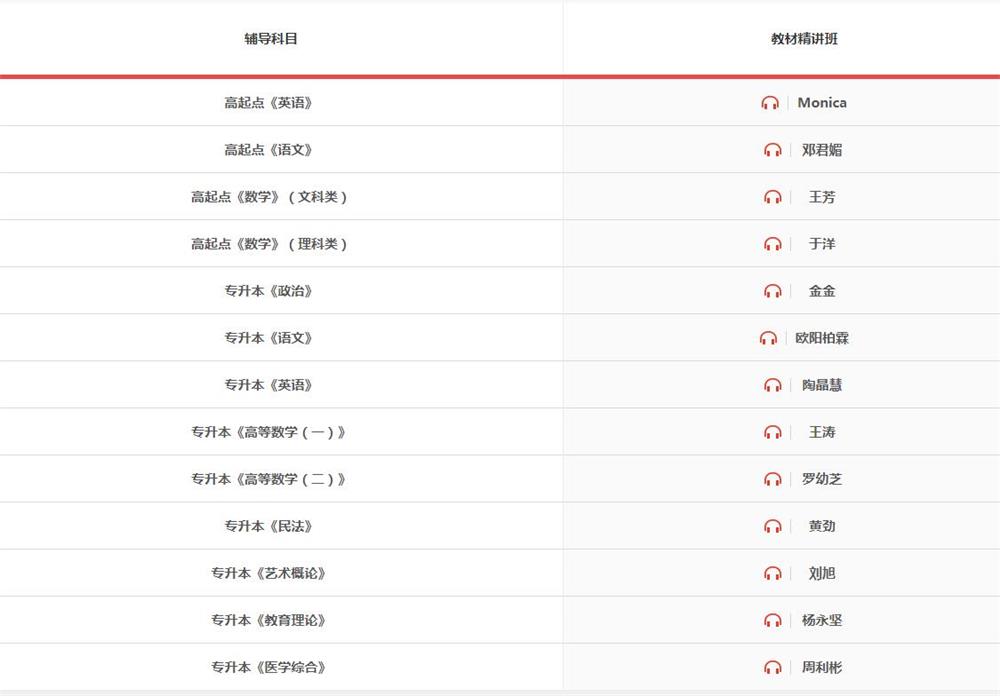Click headphone icon next to 周利彬
This screenshot has height=696, width=1000.
(x=772, y=667)
